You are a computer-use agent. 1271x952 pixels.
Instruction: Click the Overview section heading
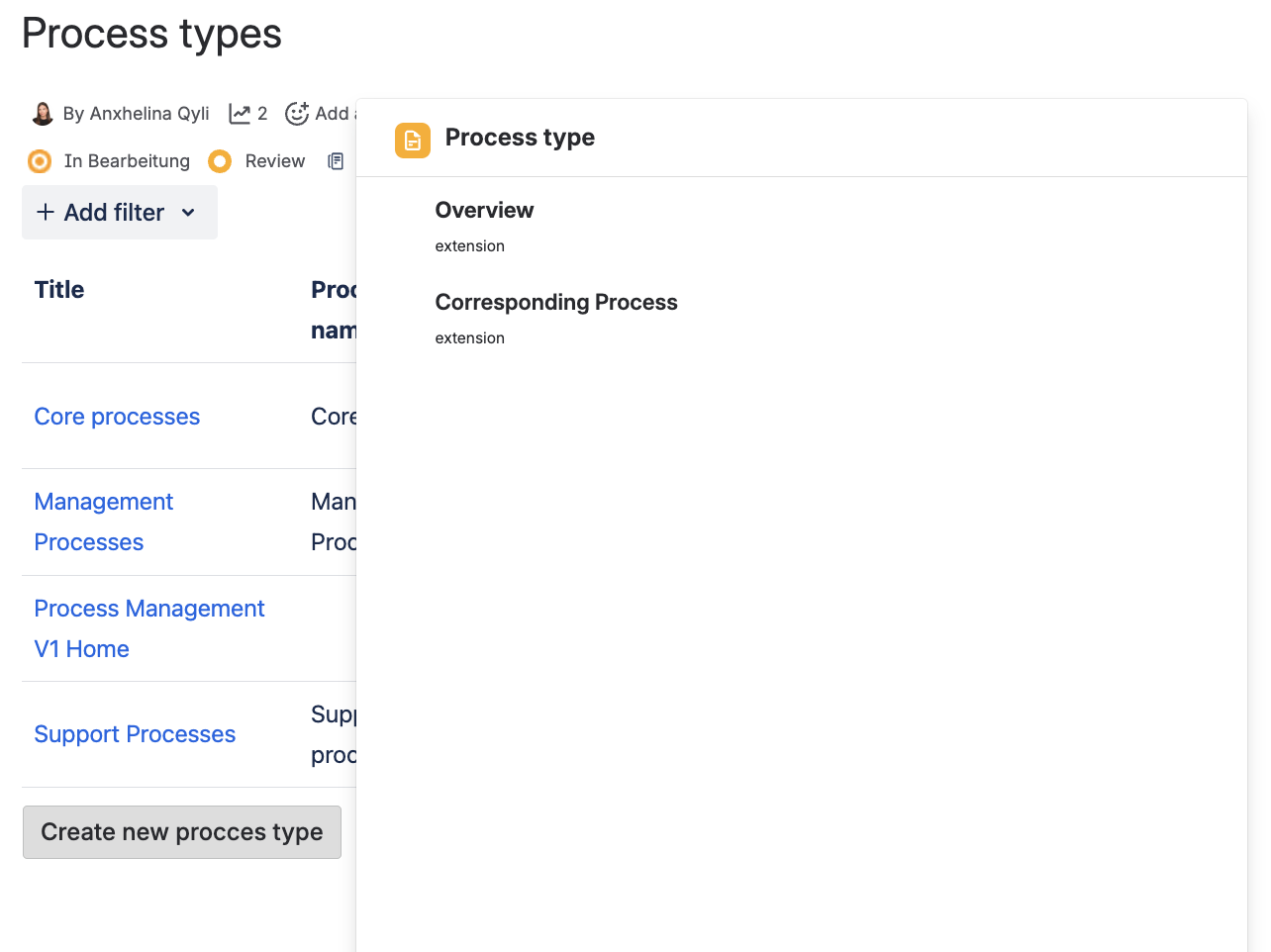pyautogui.click(x=484, y=210)
